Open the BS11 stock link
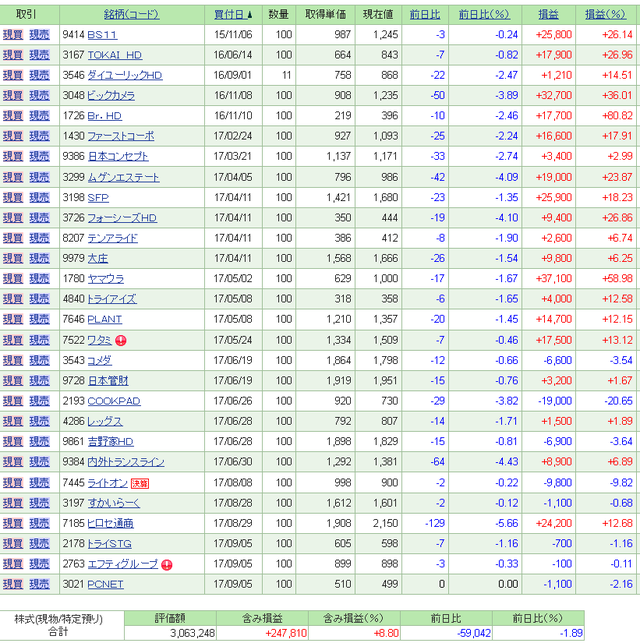Viewport: 640px width, 643px height. pyautogui.click(x=102, y=35)
